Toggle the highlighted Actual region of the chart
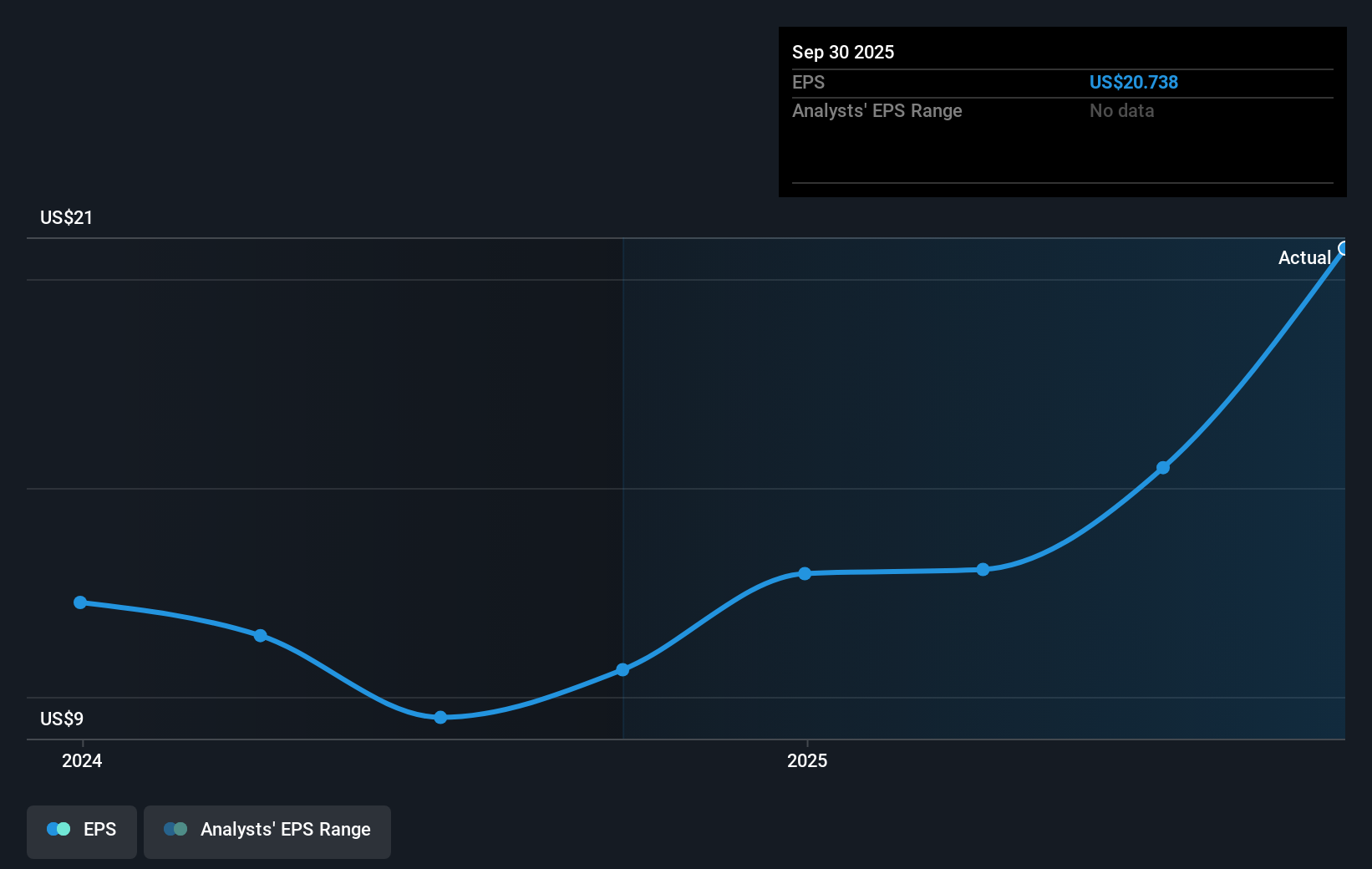 coord(1305,257)
